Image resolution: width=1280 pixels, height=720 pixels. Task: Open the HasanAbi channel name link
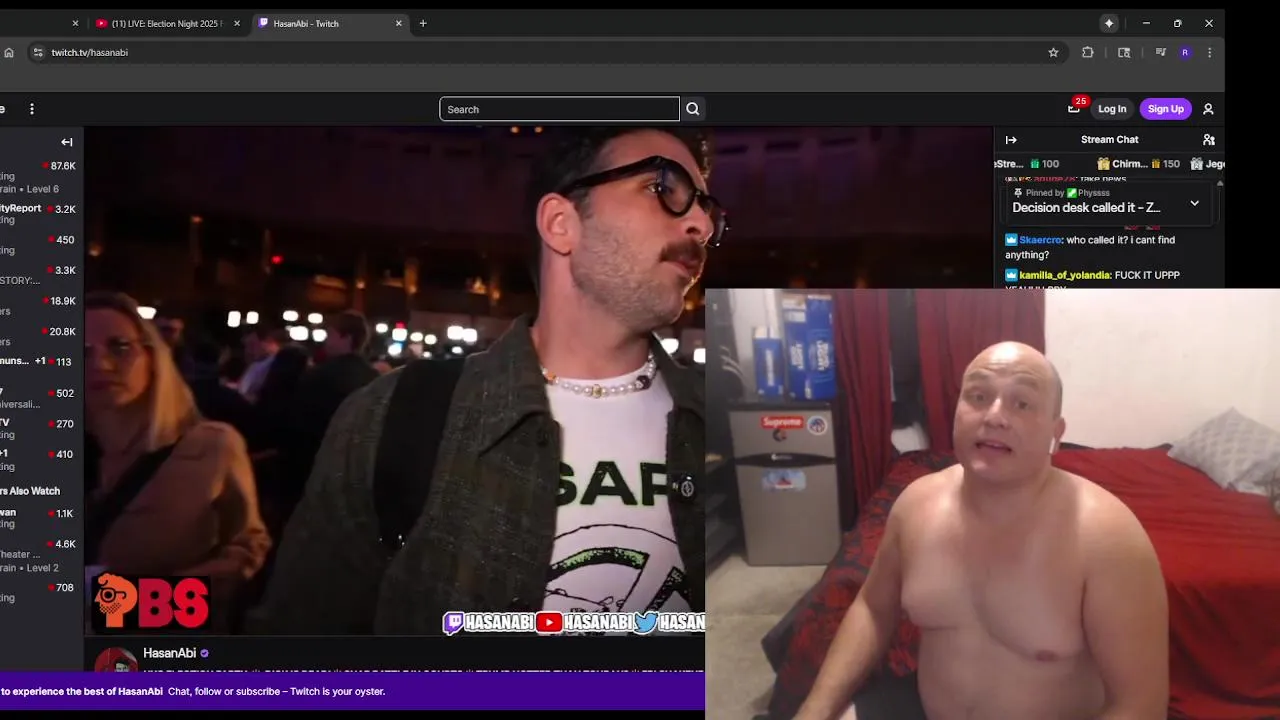(x=169, y=653)
